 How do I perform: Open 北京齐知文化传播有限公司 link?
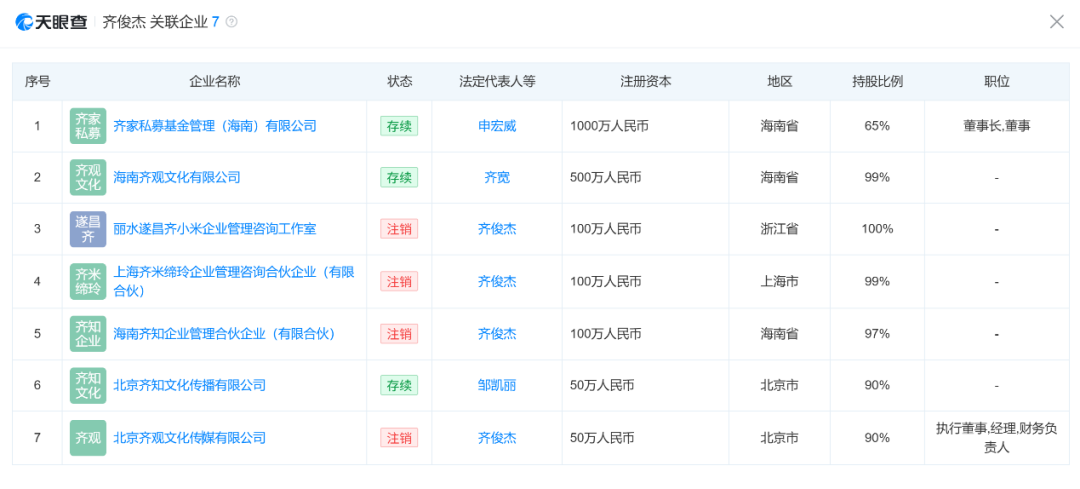(189, 386)
